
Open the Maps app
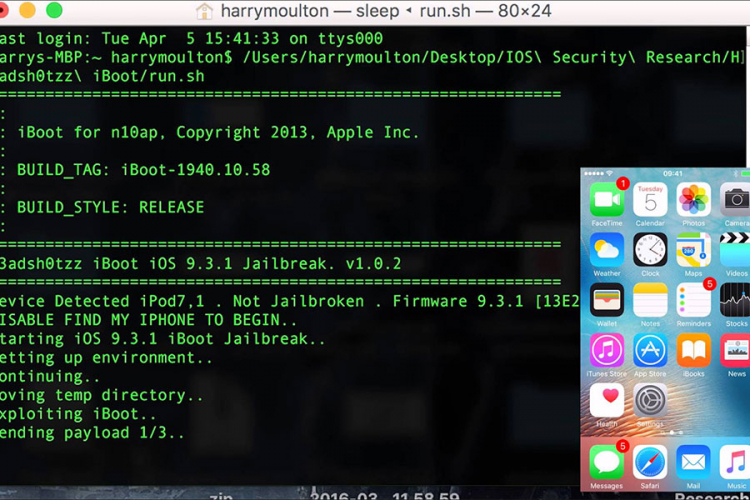tap(694, 250)
